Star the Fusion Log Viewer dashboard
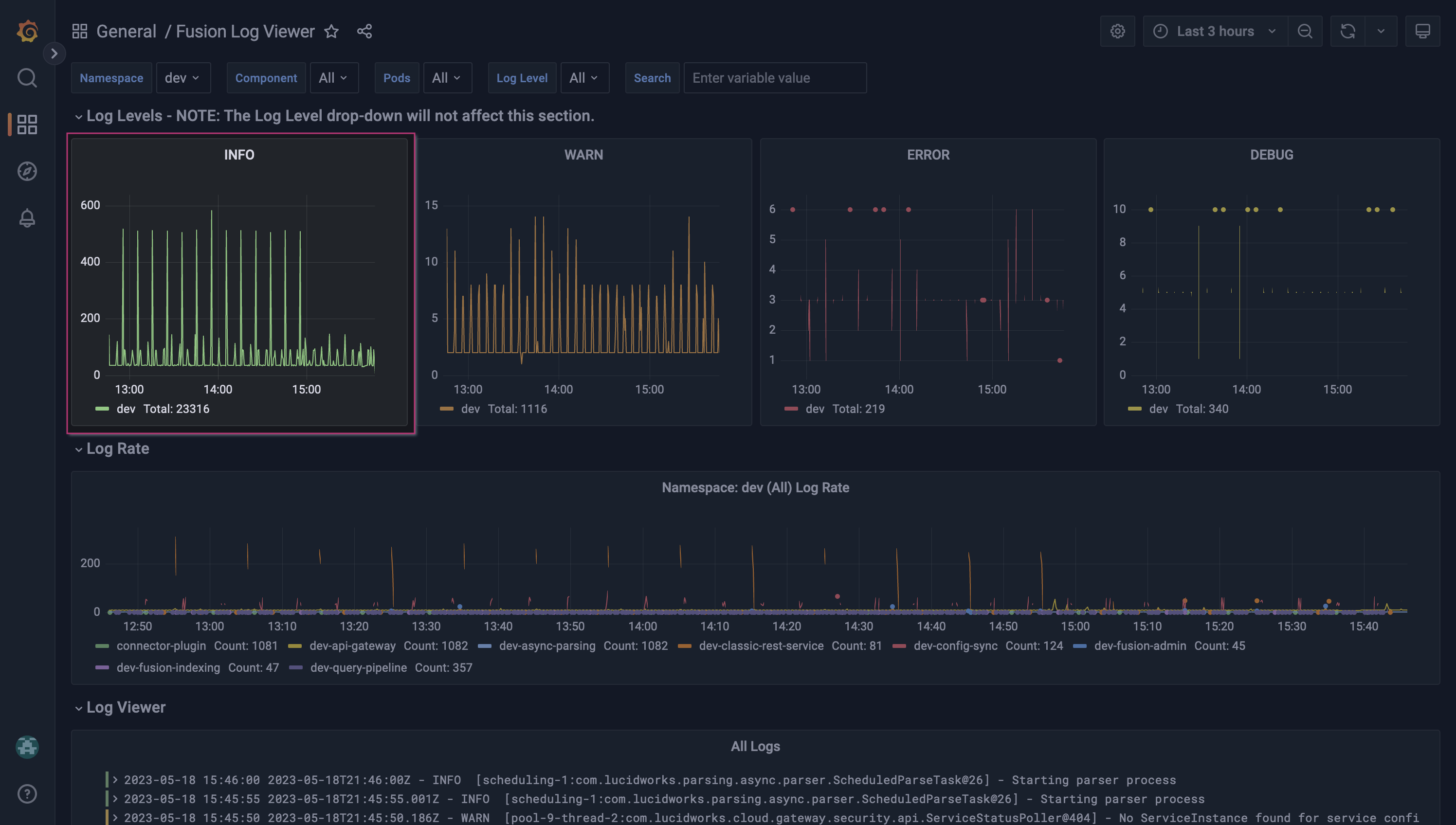 pyautogui.click(x=331, y=32)
